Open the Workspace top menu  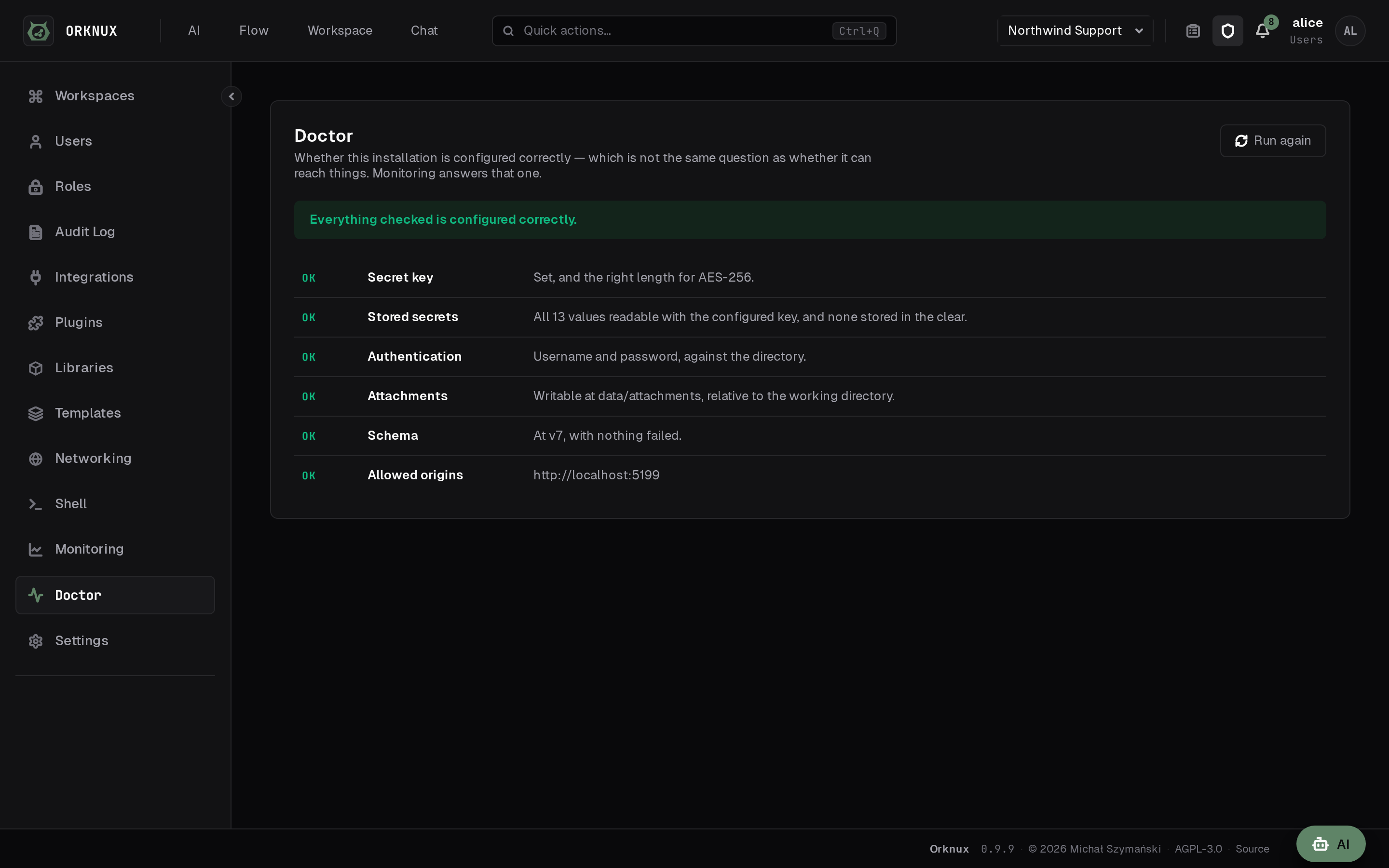click(340, 30)
